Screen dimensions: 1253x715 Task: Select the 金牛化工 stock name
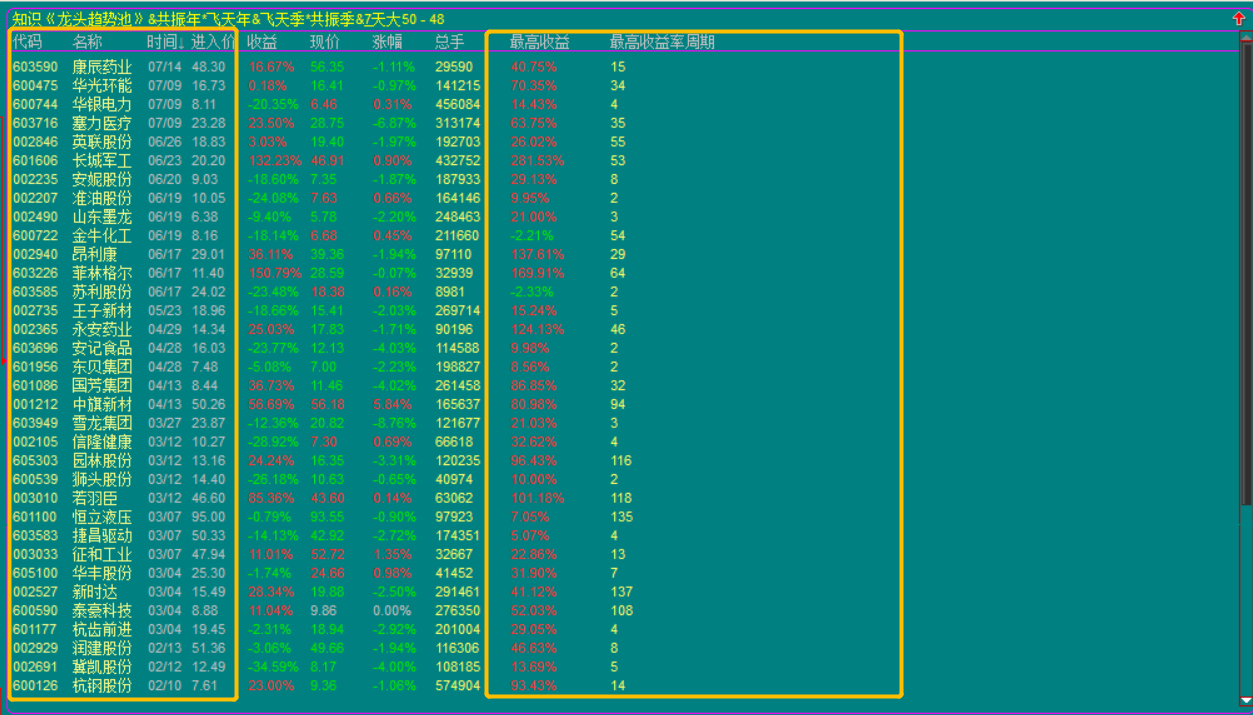tap(102, 236)
